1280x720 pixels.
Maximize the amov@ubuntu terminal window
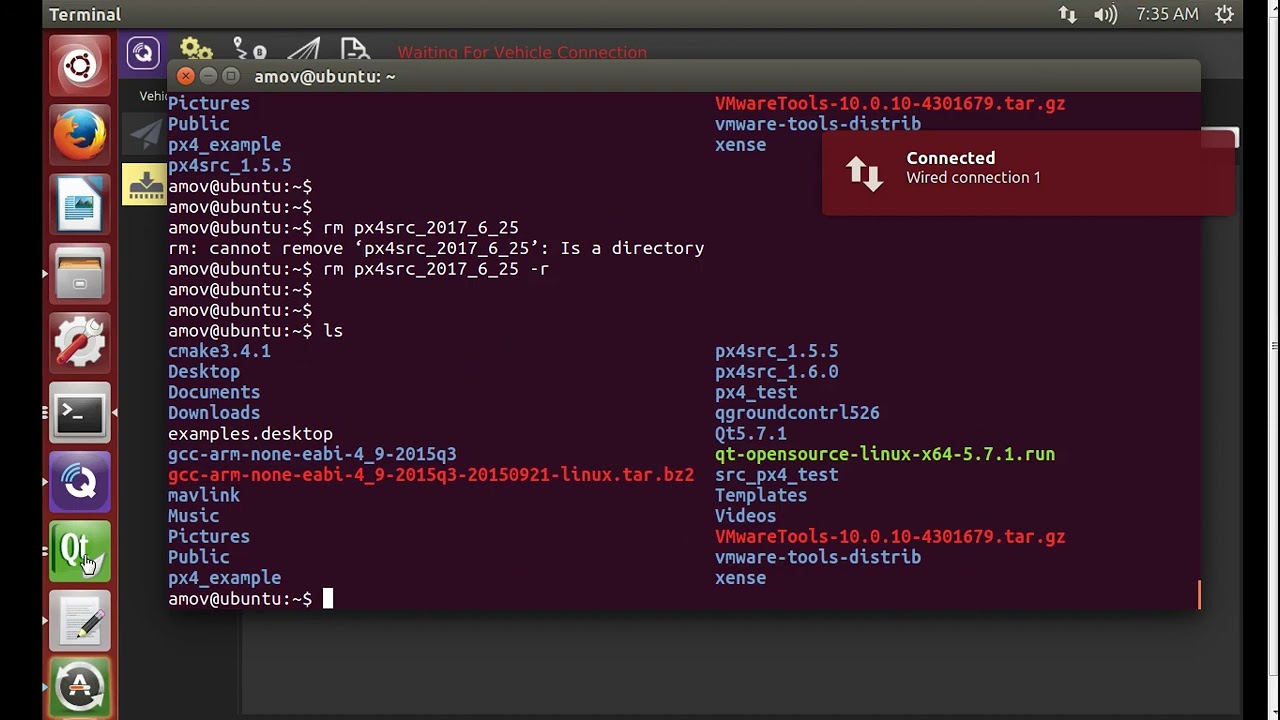[231, 76]
